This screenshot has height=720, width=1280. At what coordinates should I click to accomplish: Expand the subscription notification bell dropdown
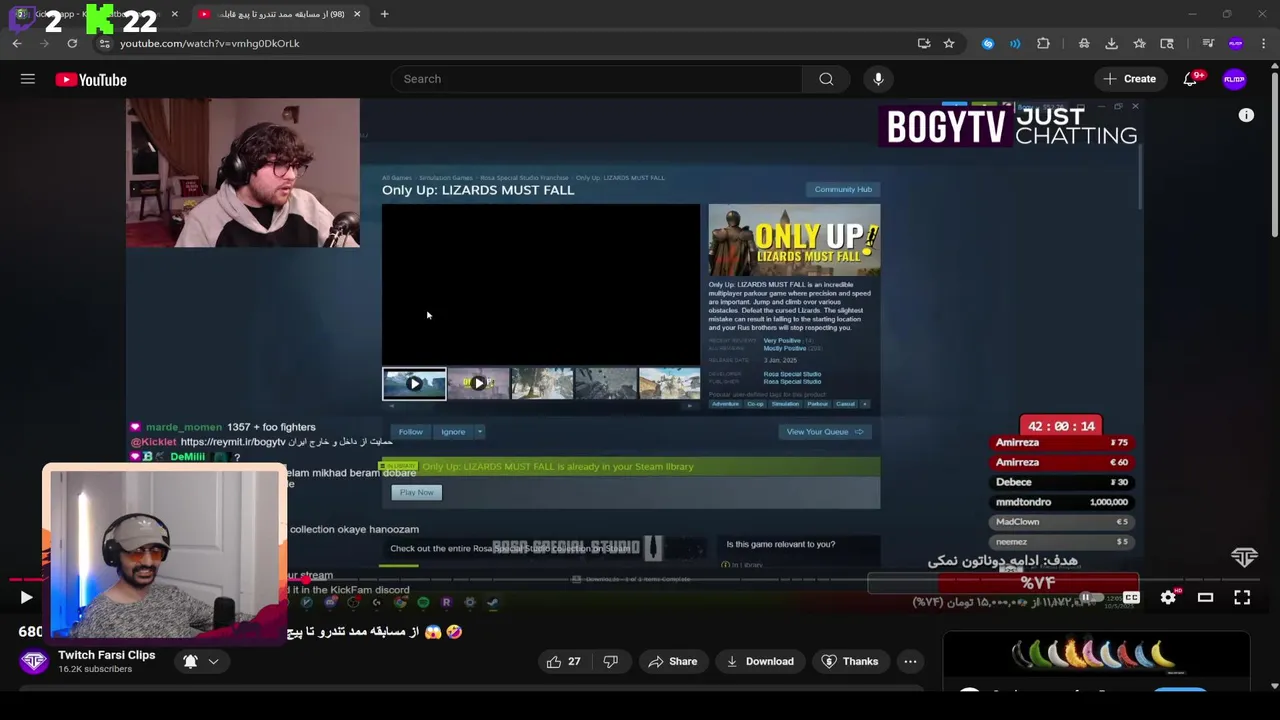click(200, 661)
